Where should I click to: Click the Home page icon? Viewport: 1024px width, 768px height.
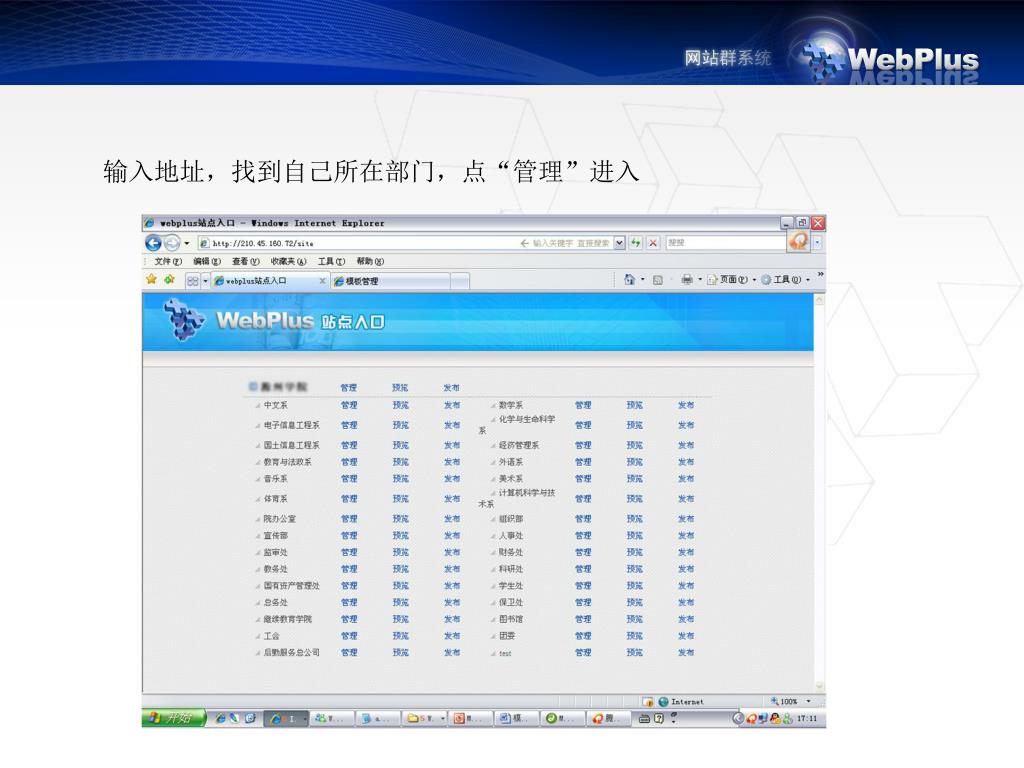click(x=630, y=280)
